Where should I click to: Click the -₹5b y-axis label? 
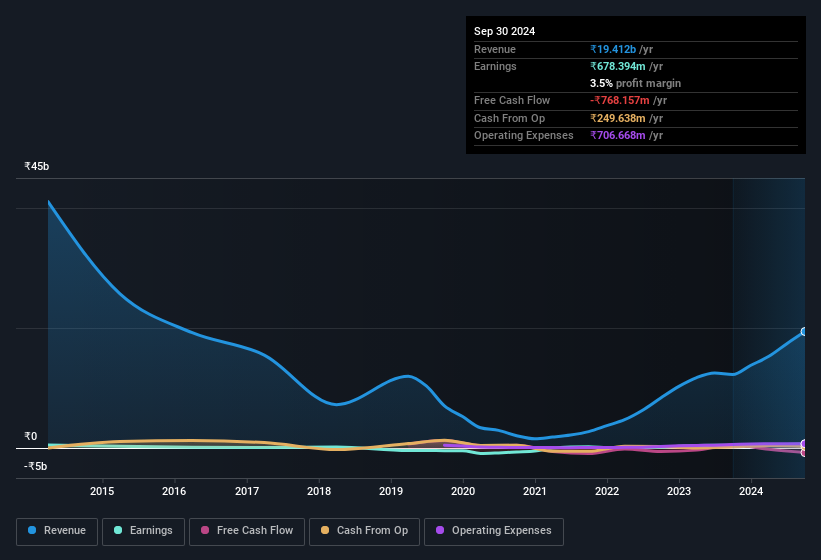pyautogui.click(x=35, y=466)
